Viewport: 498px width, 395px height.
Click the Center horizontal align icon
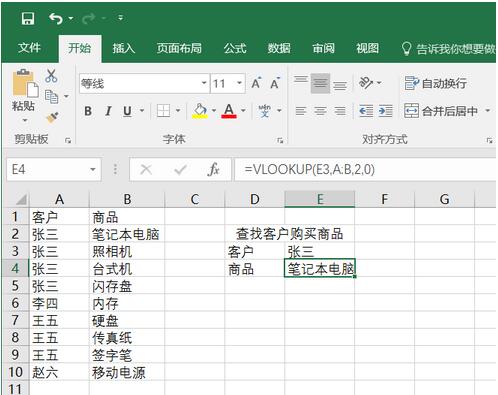coord(320,111)
